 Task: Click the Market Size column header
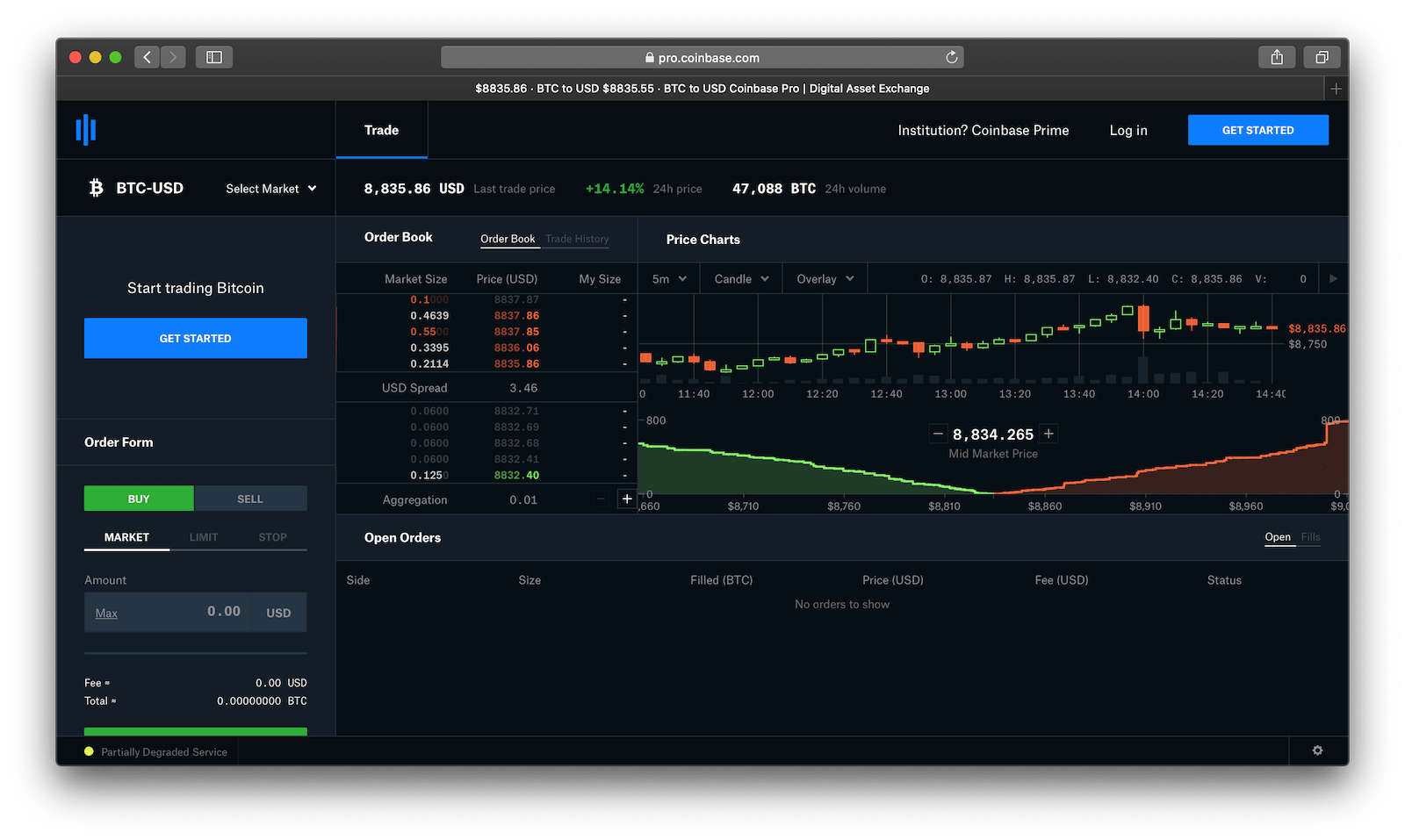(416, 279)
